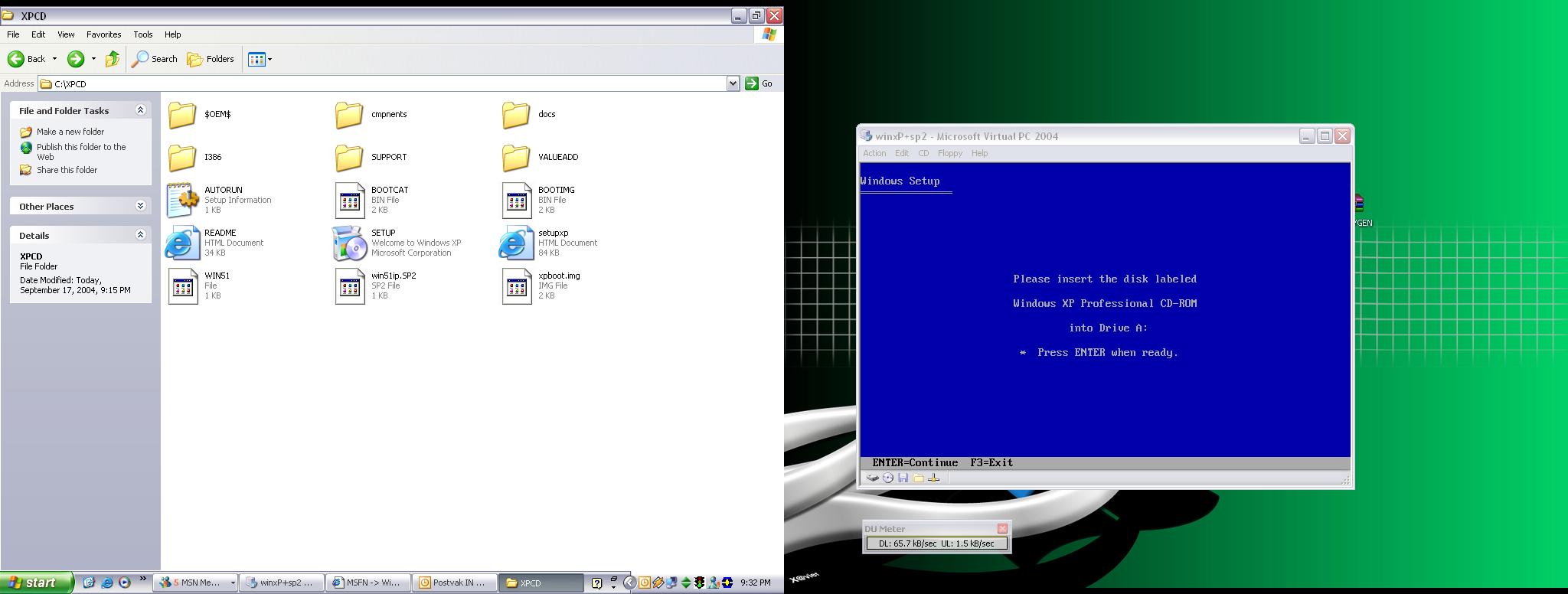Select the BOOTIMG BIN file icon
This screenshot has width=1568, height=594.
pos(516,200)
